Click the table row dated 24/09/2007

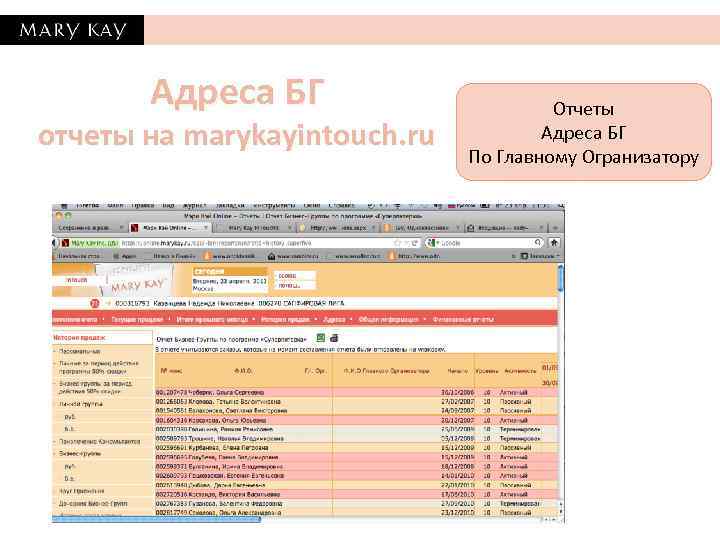356,411
